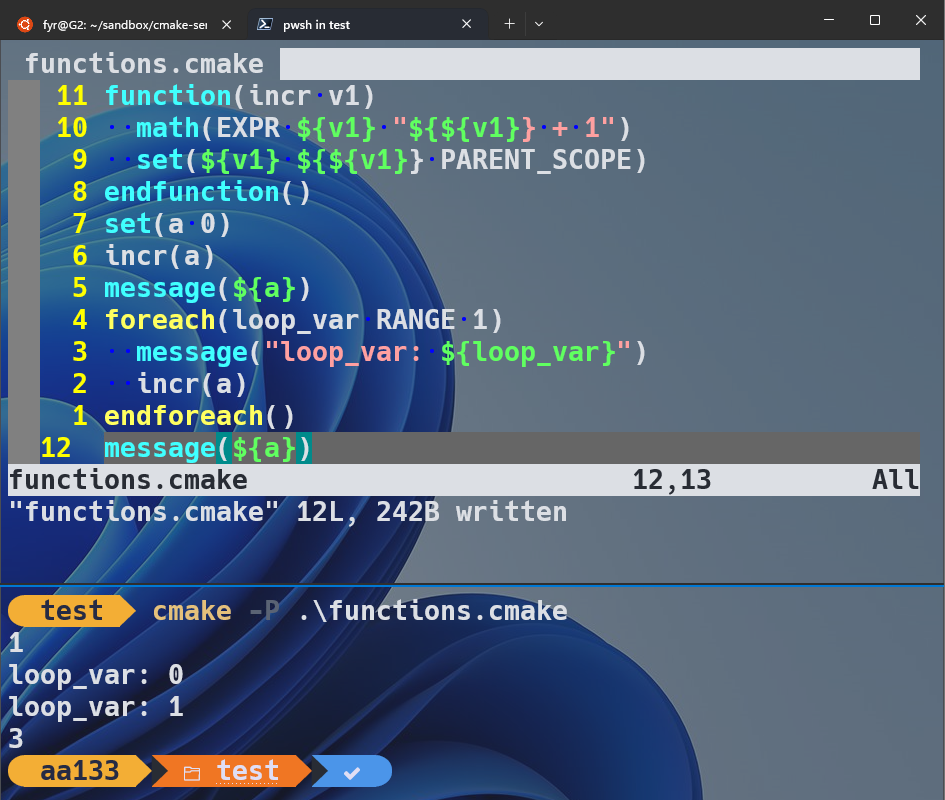Click the 'aa133' prompt segment
Viewport: 945px width, 800px height.
(80, 771)
